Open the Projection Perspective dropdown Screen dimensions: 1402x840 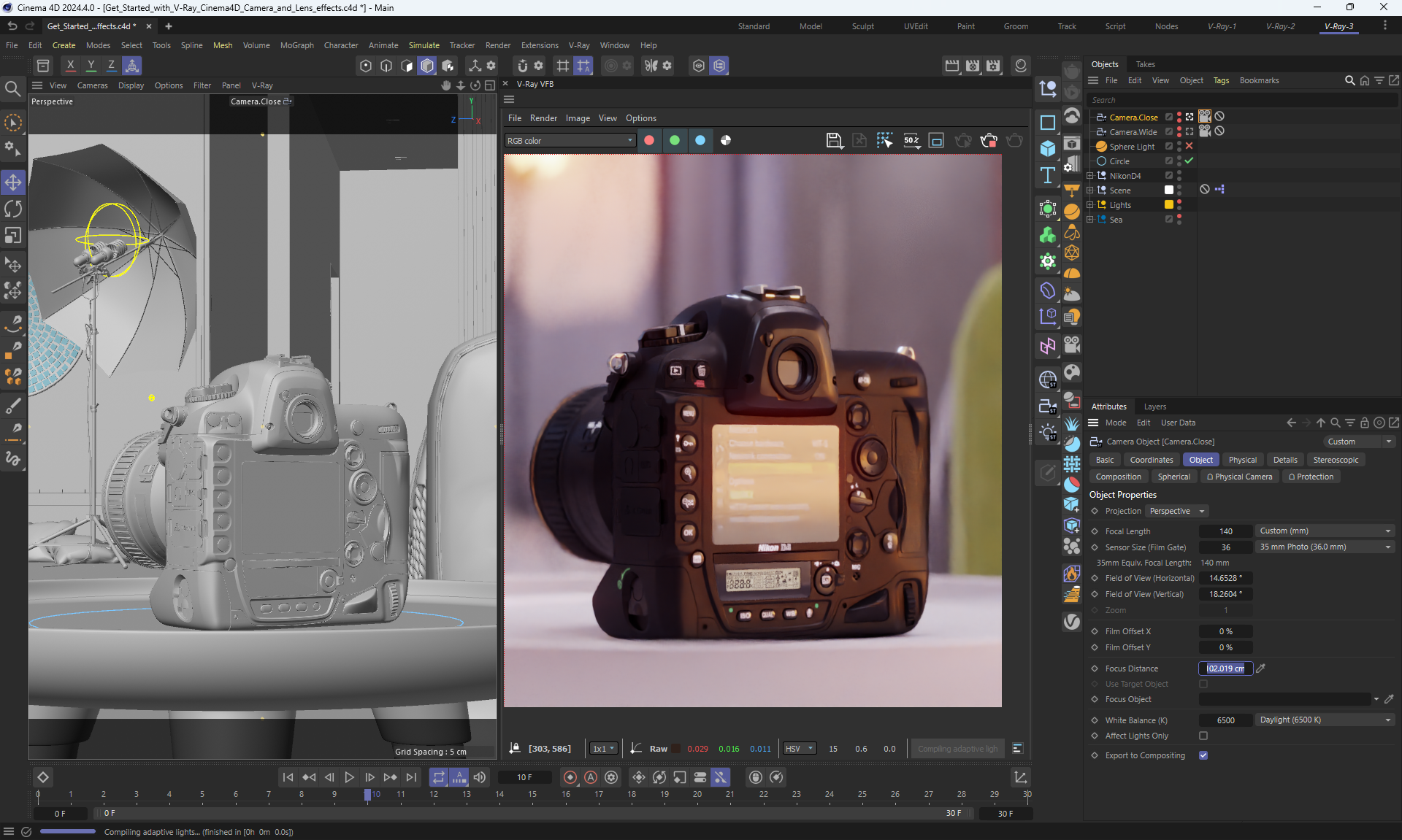point(1176,511)
